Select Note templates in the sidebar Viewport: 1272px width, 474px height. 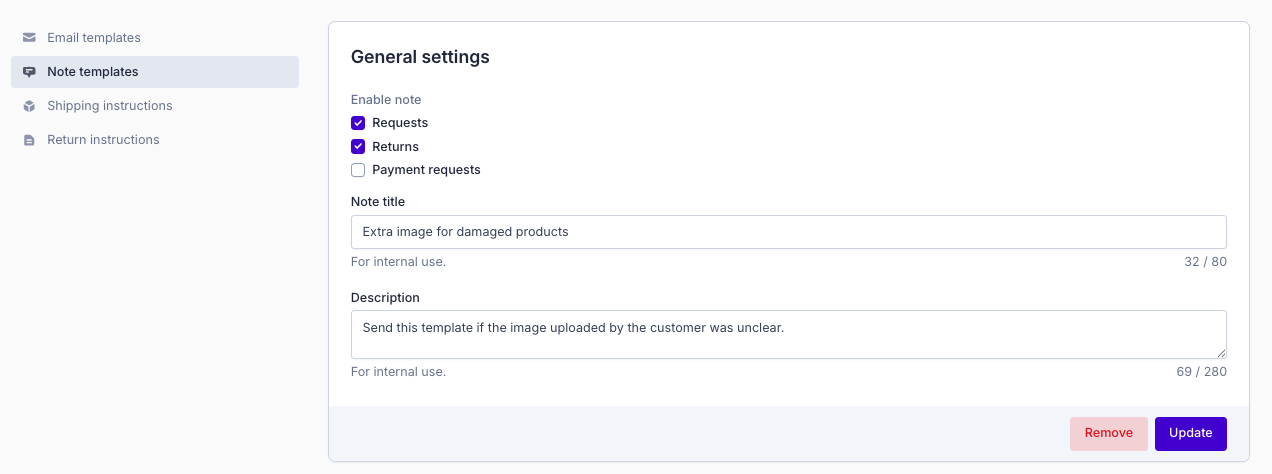click(93, 72)
